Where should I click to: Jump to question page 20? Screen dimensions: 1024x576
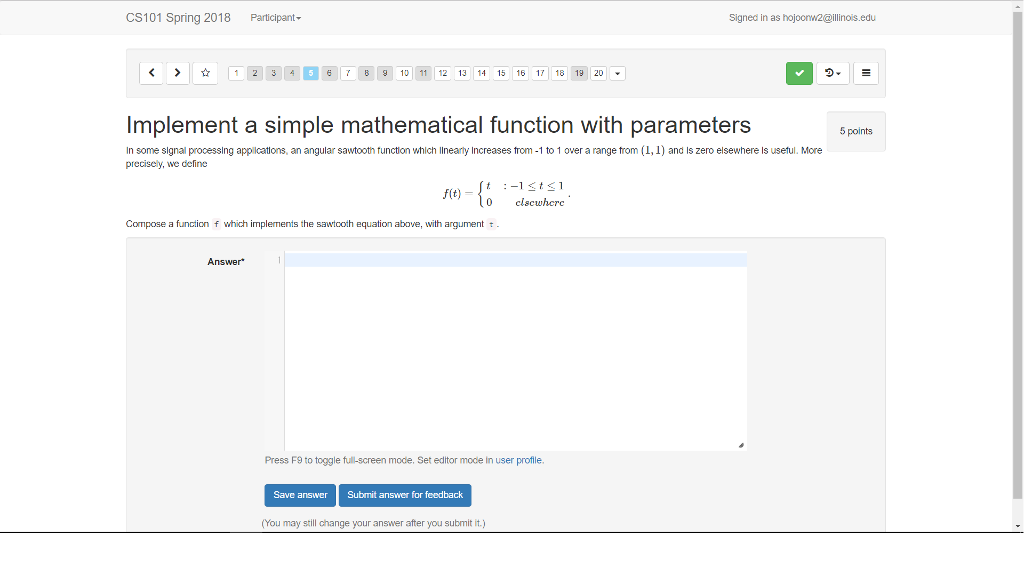coord(598,73)
